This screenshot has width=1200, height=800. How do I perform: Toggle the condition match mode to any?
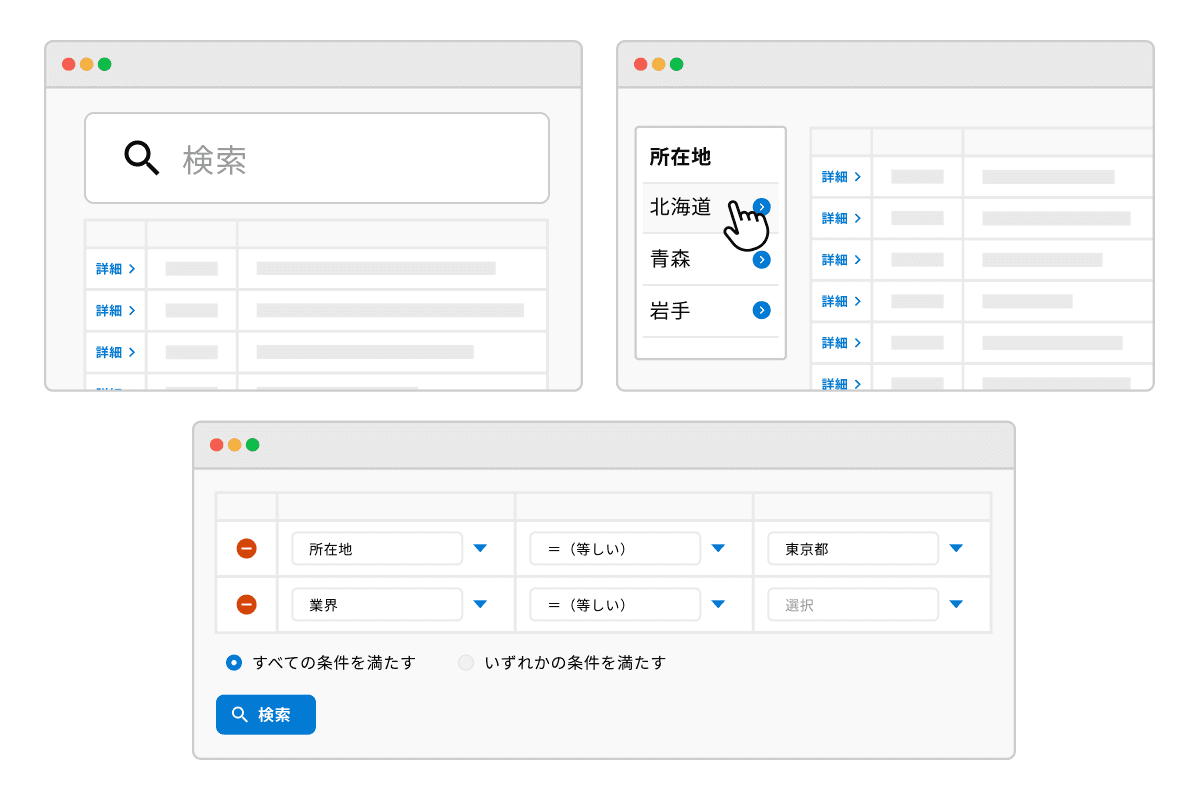tap(465, 662)
